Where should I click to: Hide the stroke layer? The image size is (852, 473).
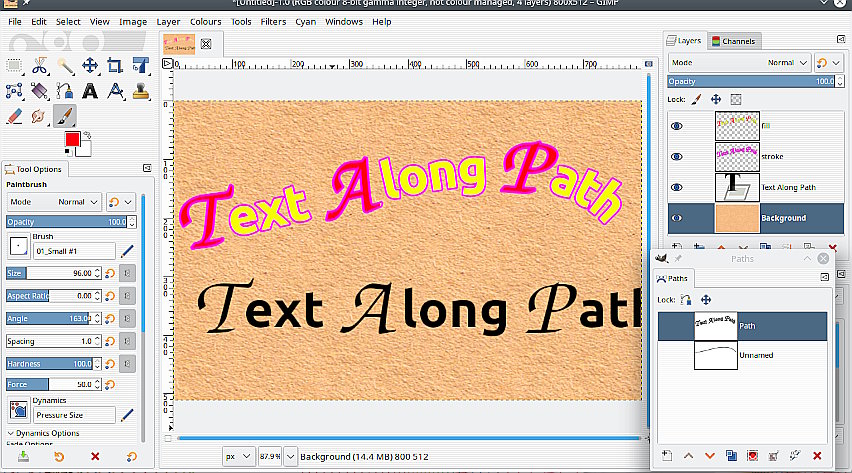677,156
